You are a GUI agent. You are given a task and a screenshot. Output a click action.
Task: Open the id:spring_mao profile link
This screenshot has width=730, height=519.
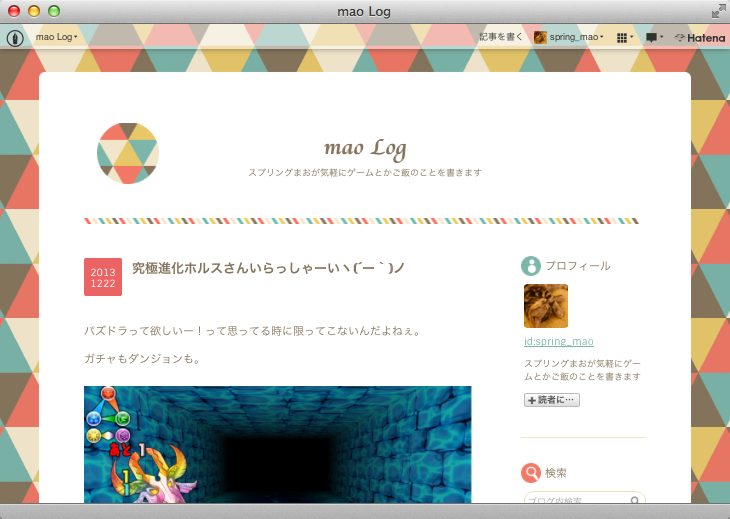point(559,341)
